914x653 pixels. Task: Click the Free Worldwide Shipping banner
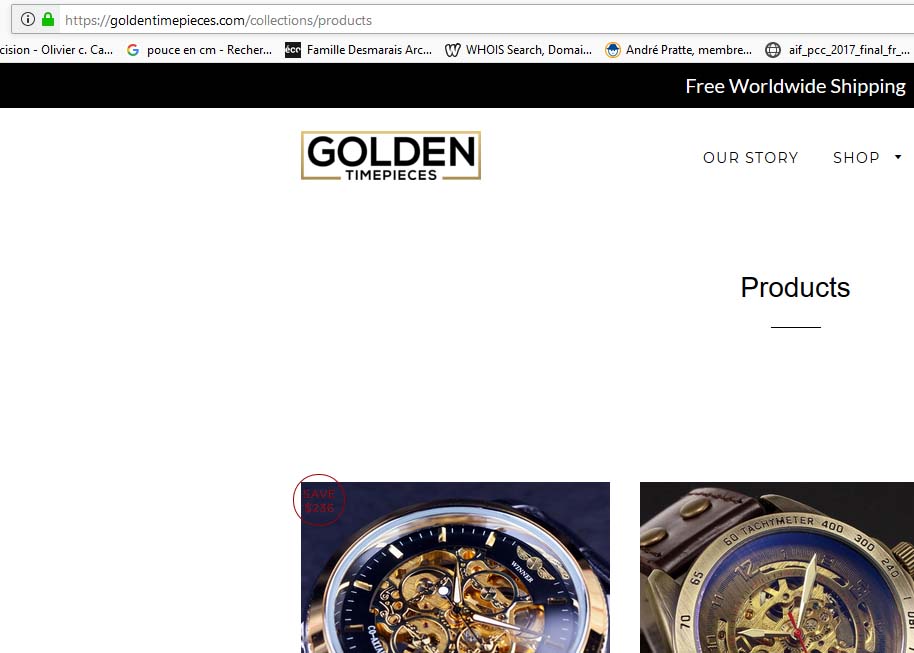coord(795,86)
